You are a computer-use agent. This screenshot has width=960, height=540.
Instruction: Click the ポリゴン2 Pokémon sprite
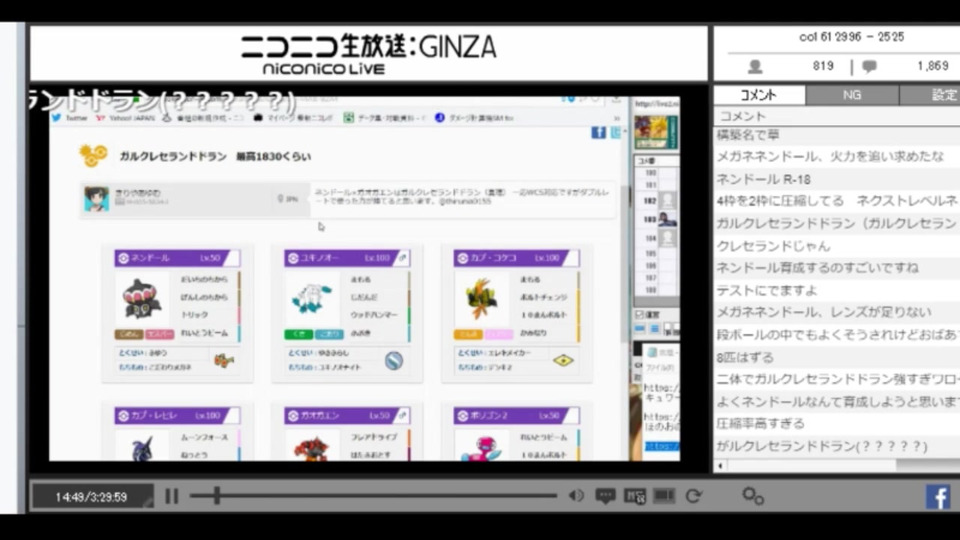[x=481, y=448]
